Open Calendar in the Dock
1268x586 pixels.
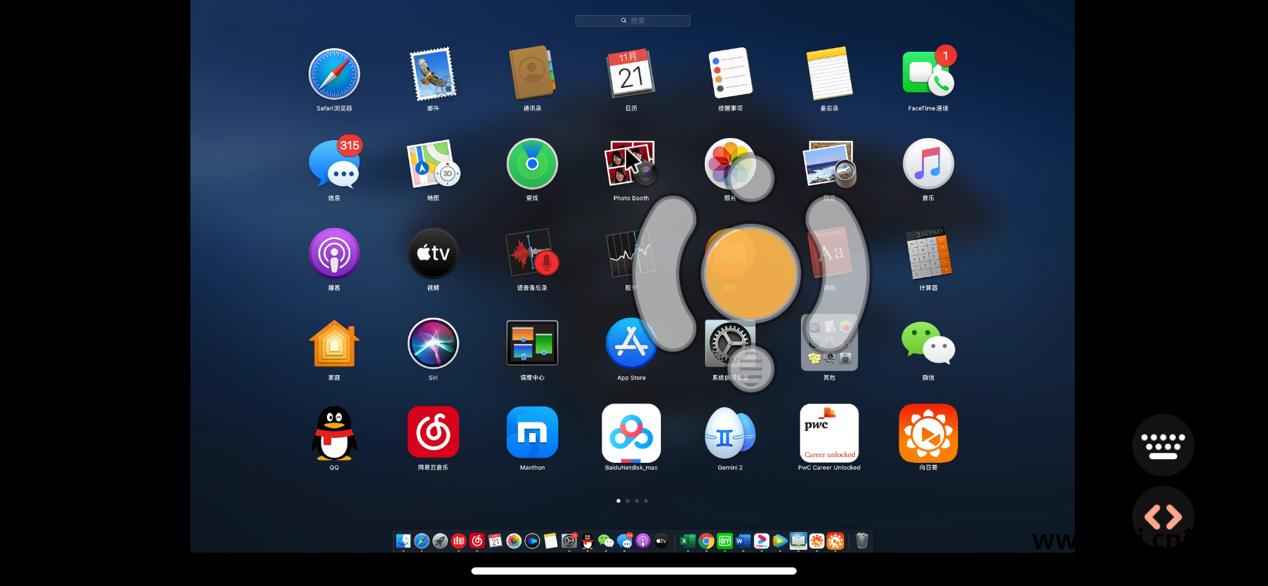click(495, 541)
